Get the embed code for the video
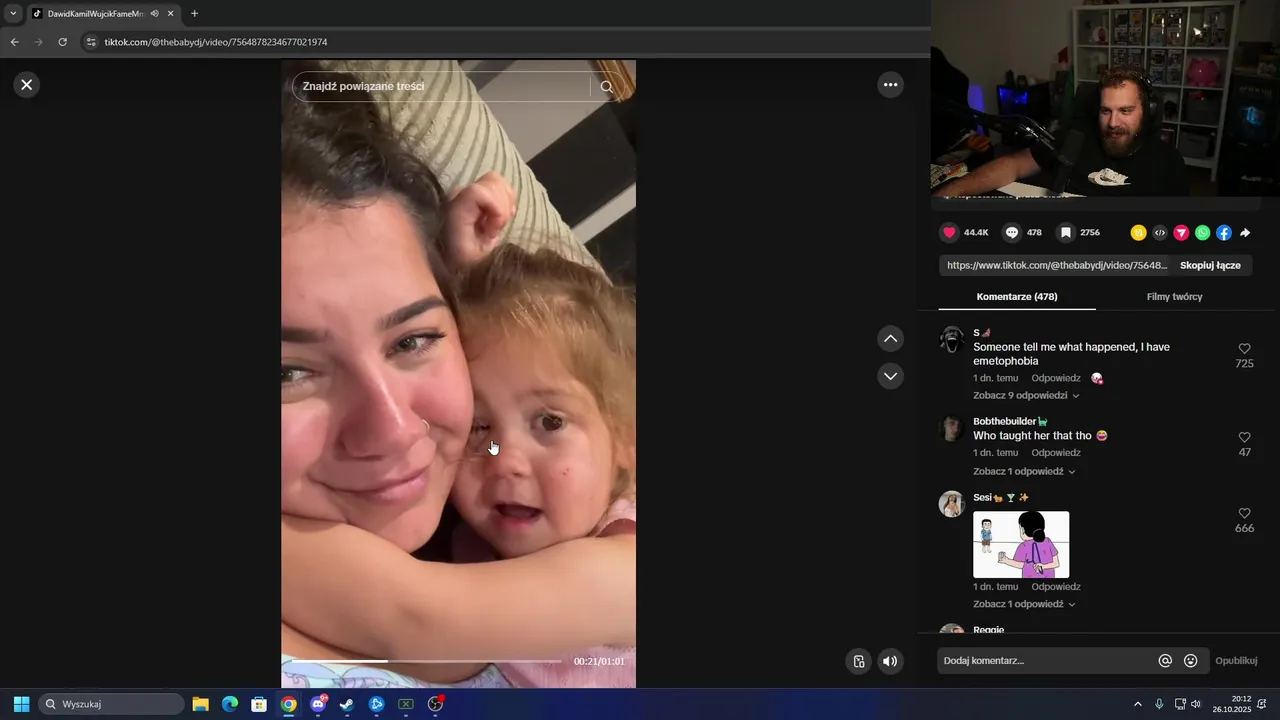 pos(1160,233)
